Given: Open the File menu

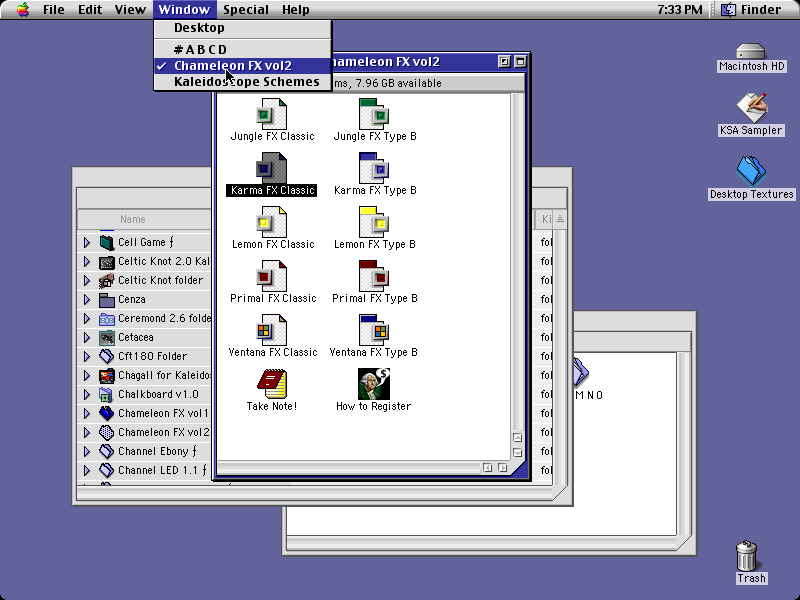Looking at the screenshot, I should (x=54, y=10).
